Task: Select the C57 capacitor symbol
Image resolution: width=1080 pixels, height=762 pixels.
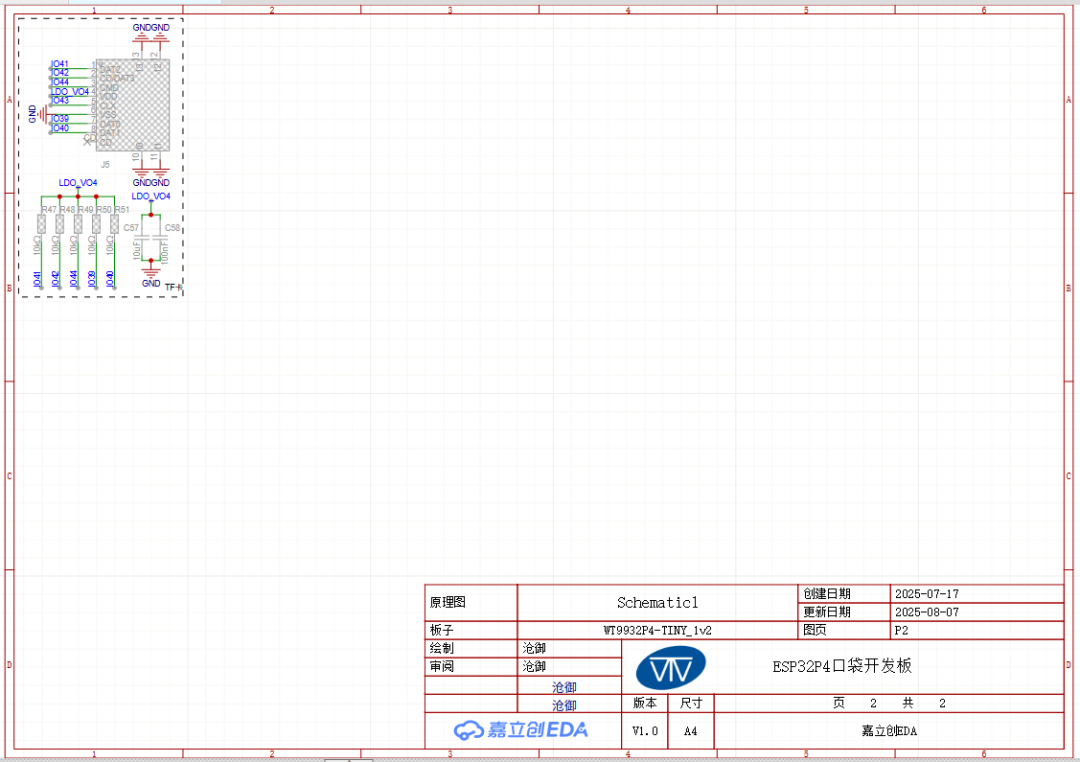Action: (x=142, y=238)
